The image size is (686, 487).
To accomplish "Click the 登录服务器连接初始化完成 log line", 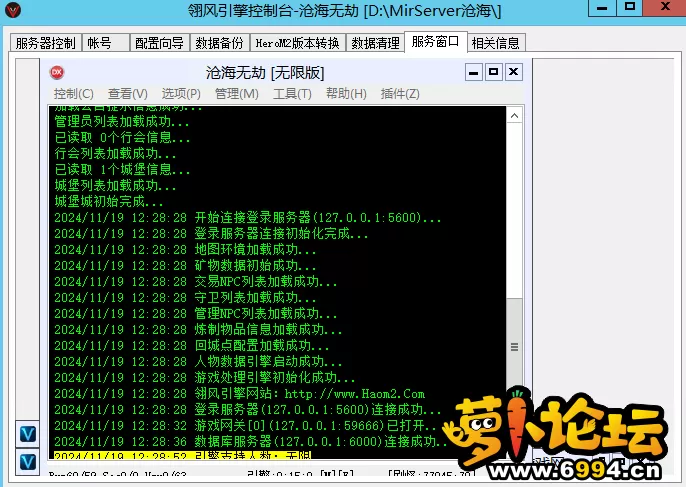I will (x=211, y=234).
